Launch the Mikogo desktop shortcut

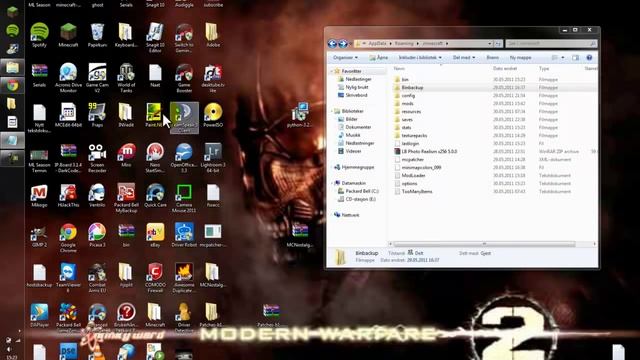[39, 195]
